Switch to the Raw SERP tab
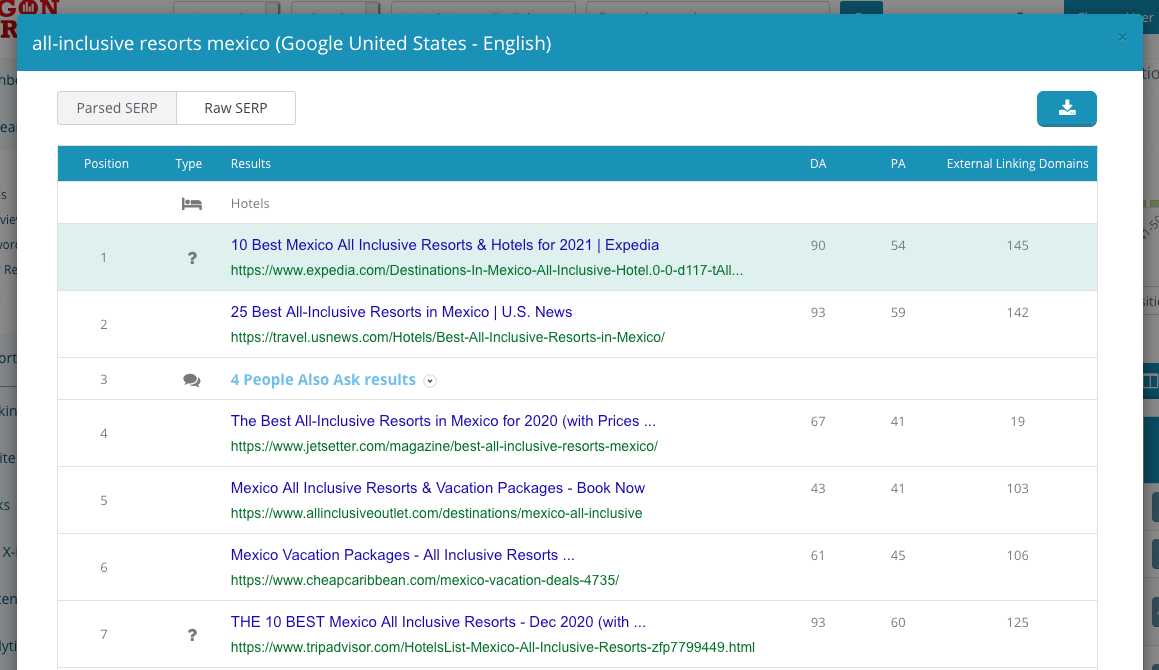Image resolution: width=1159 pixels, height=670 pixels. (235, 107)
